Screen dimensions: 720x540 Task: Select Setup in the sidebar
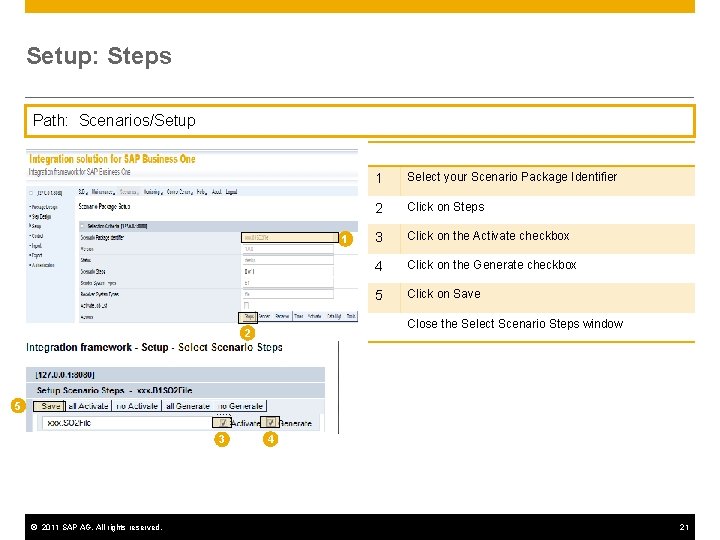pos(35,226)
